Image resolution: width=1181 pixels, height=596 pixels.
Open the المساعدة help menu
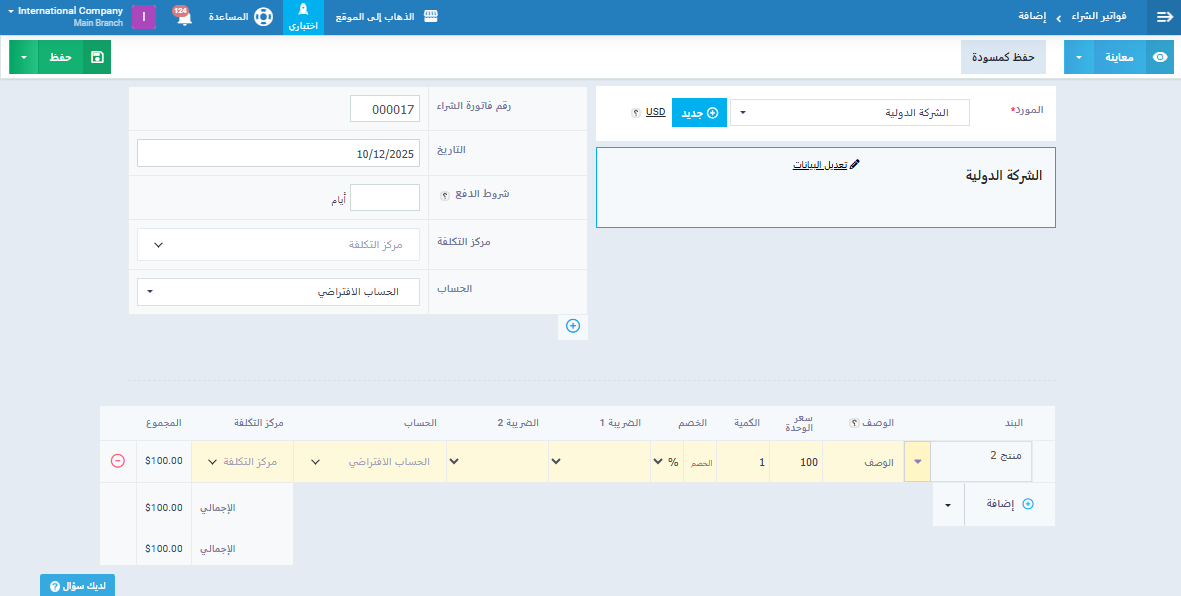pyautogui.click(x=241, y=17)
